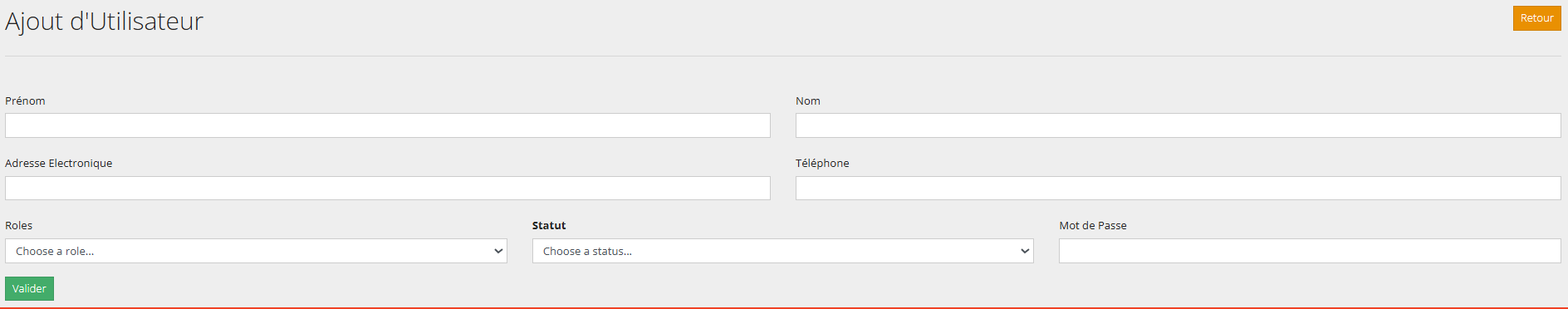Click the 'Ajout d'Utilisateur' page heading
The width and height of the screenshot is (1568, 309).
[104, 21]
